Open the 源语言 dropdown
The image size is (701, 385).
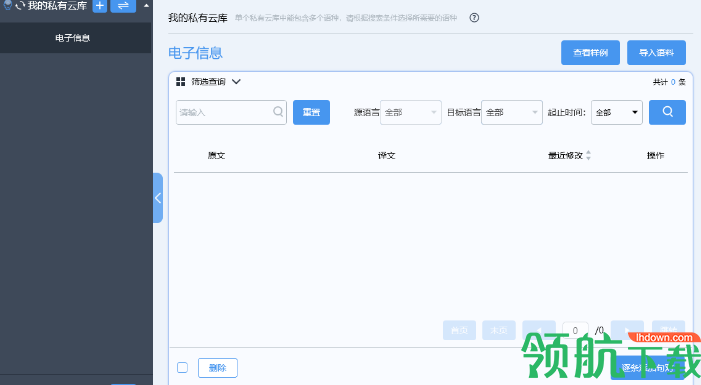(410, 112)
